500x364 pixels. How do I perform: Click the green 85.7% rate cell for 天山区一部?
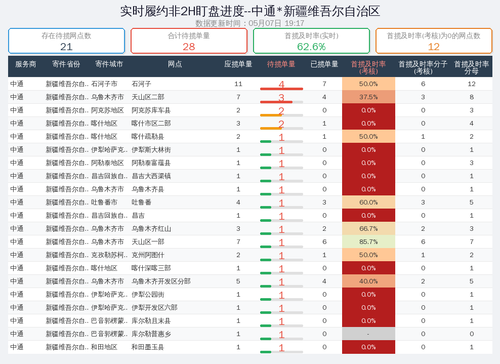[368, 242]
